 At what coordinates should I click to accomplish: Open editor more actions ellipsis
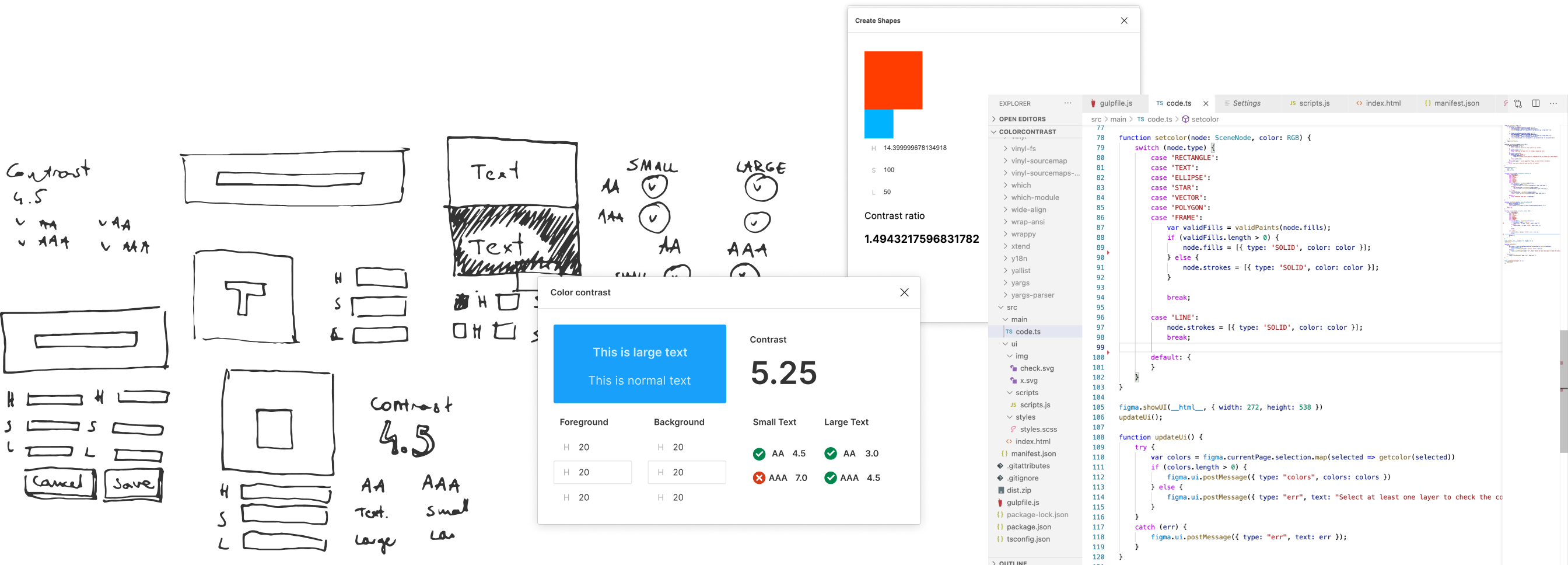tap(1553, 103)
